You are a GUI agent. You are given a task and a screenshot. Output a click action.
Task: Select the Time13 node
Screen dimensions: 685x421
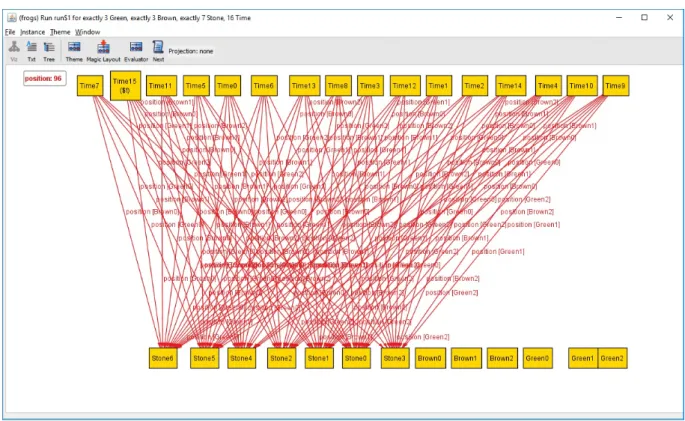(304, 86)
